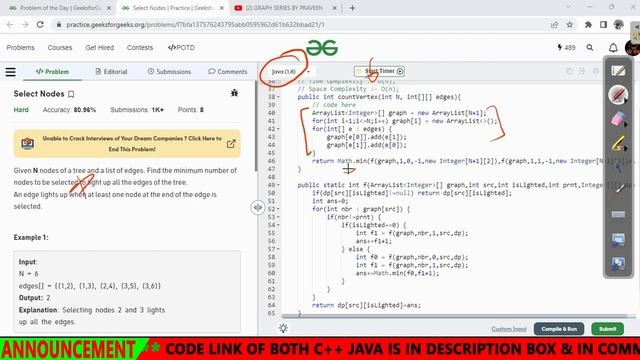Click the code editor horizontal scrollbar
The height and width of the screenshot is (360, 640).
pyautogui.click(x=454, y=316)
